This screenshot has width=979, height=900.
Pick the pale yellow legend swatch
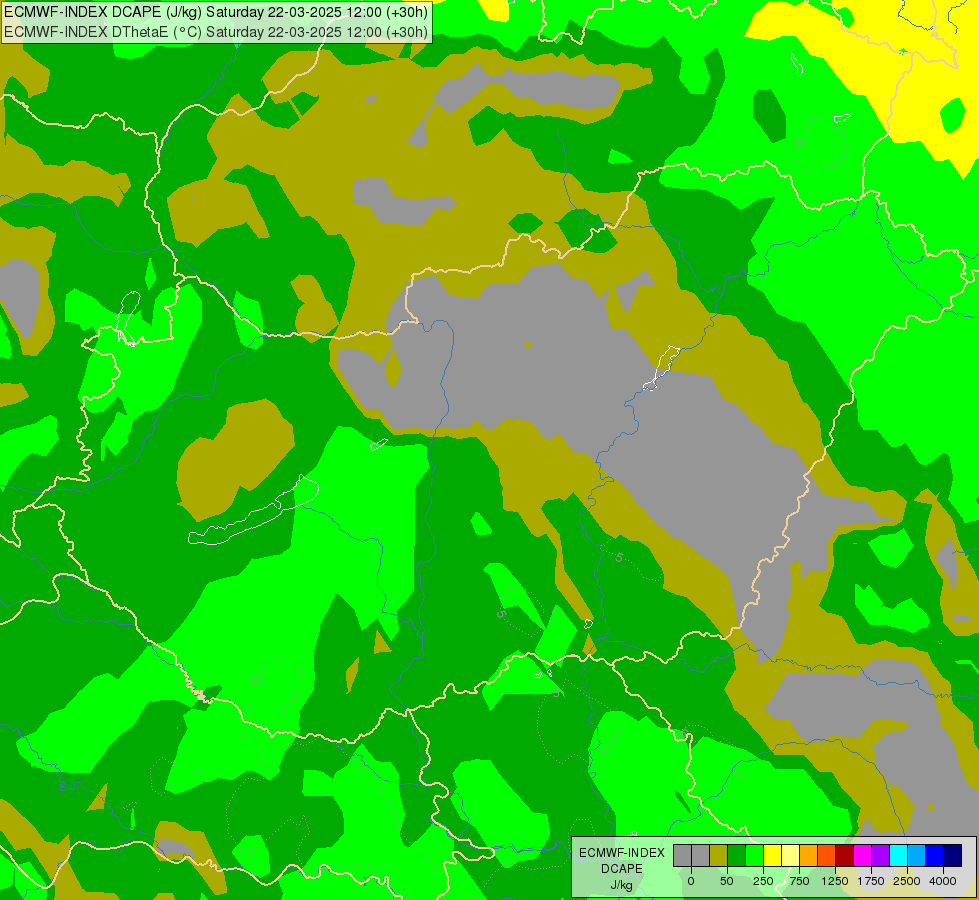point(790,855)
